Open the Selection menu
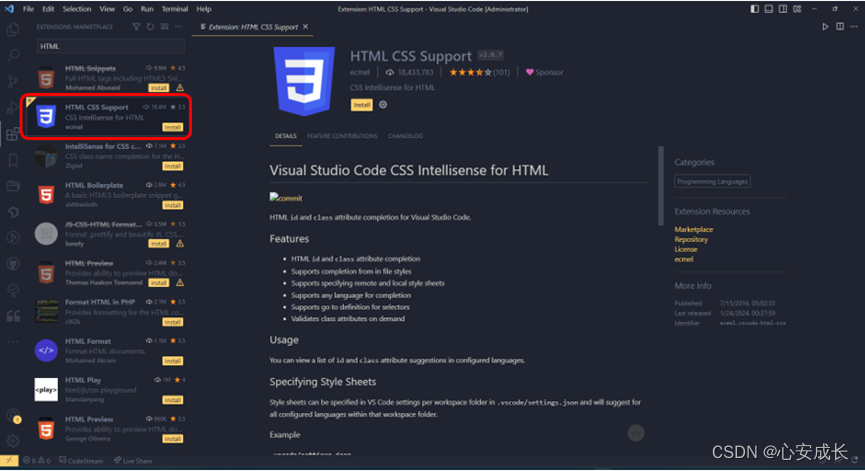This screenshot has height=471, width=865. (77, 9)
